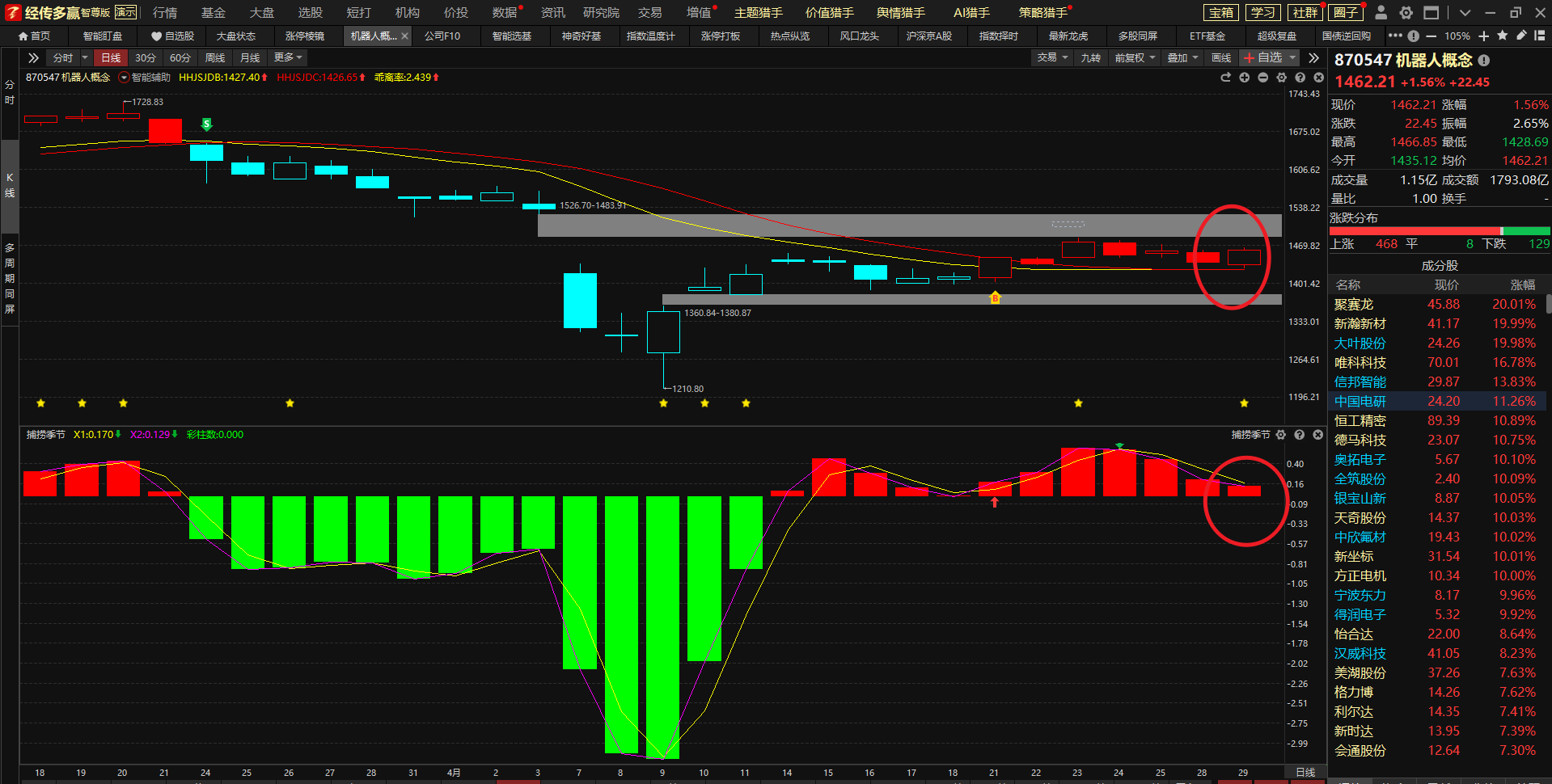
Task: Open the 选股 menu
Action: [310, 13]
